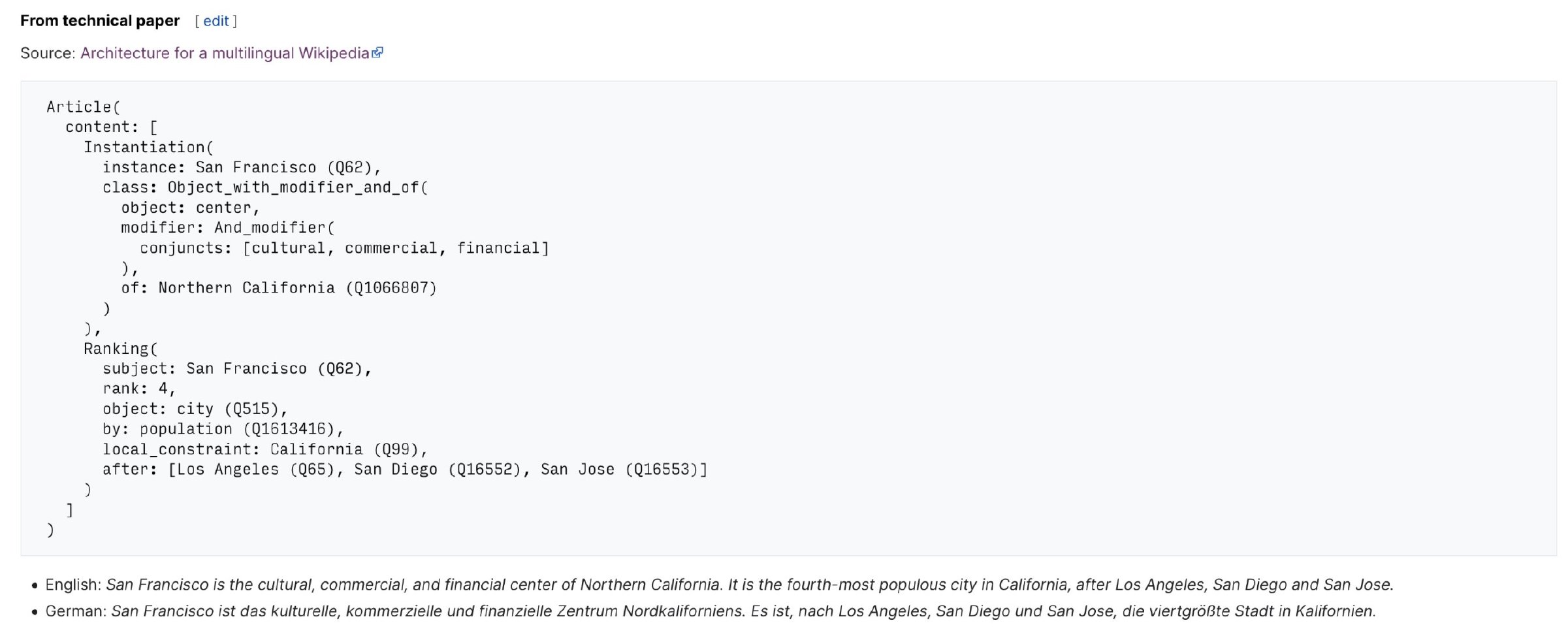Click the "of: Northern California (Q1066807)" line
The image size is (1568, 627).
point(278,288)
